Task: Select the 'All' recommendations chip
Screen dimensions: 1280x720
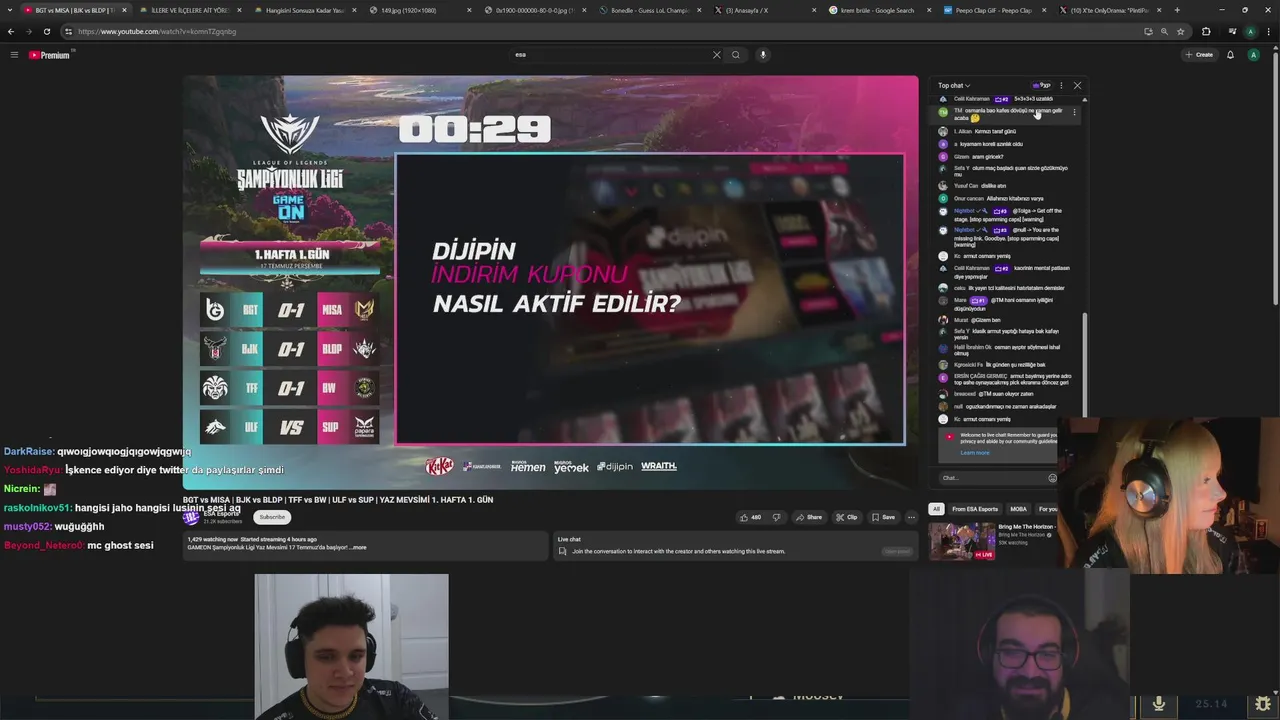Action: click(936, 509)
